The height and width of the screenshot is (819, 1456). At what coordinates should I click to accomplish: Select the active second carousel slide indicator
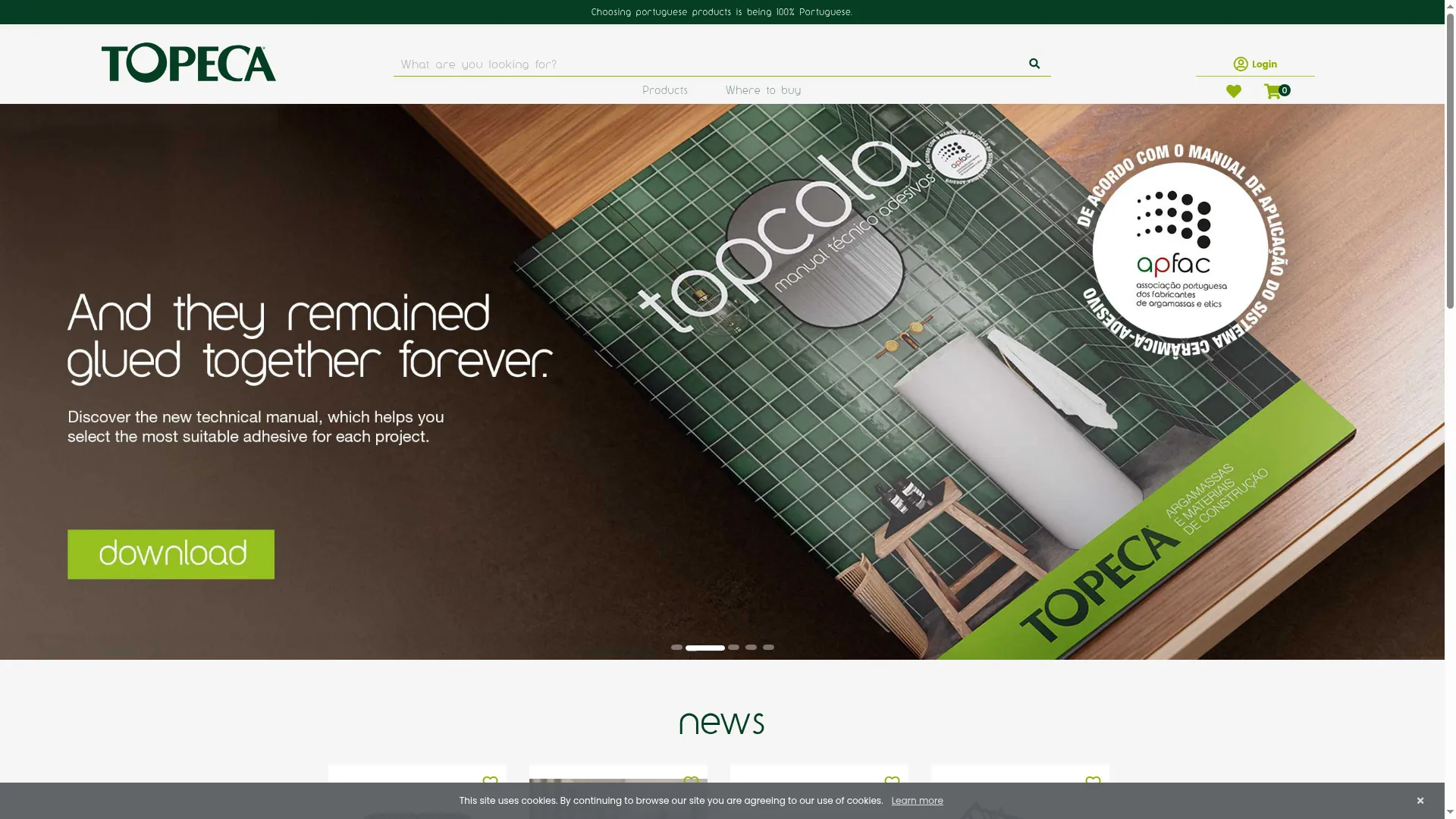(x=705, y=648)
